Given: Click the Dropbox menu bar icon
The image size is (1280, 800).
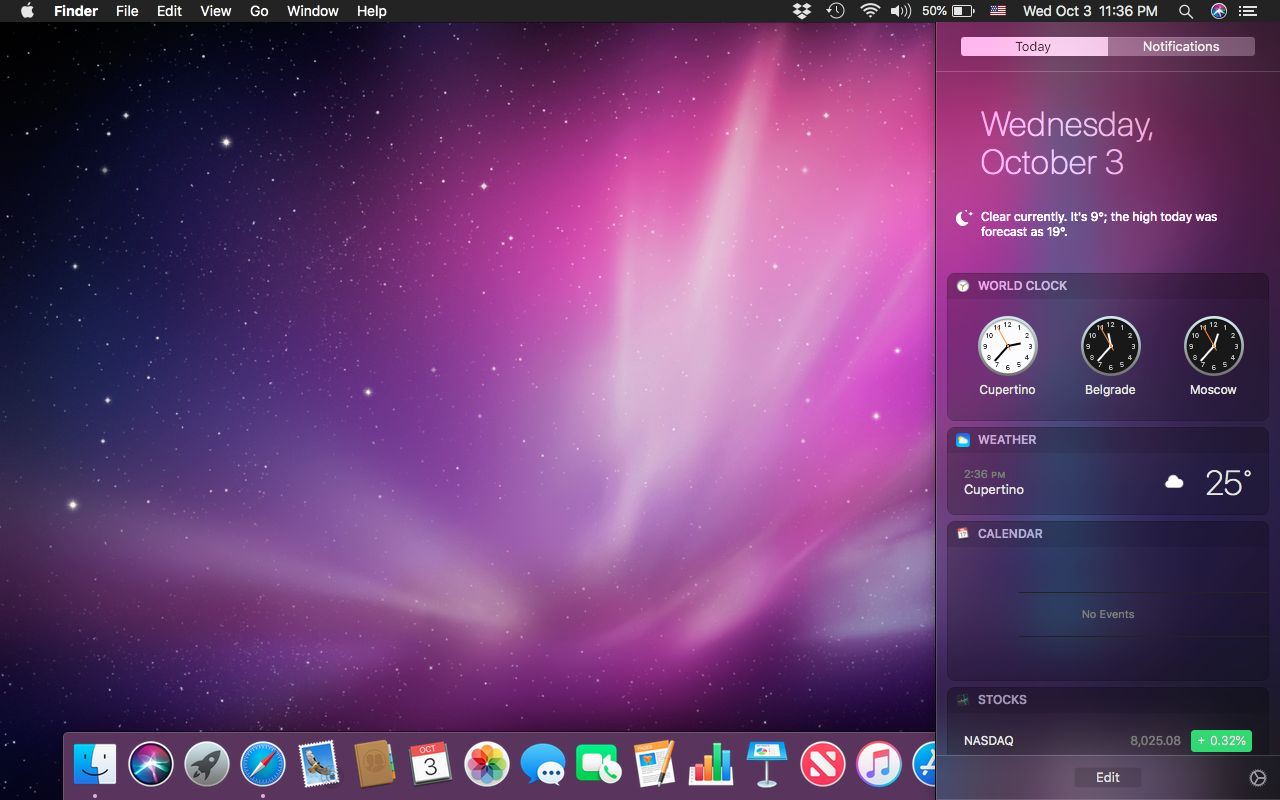Looking at the screenshot, I should point(801,11).
